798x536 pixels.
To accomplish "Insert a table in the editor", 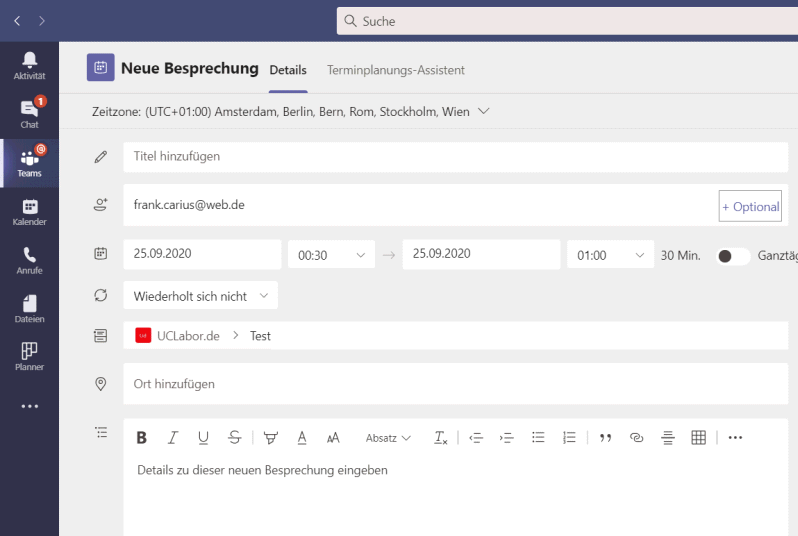I will 698,438.
